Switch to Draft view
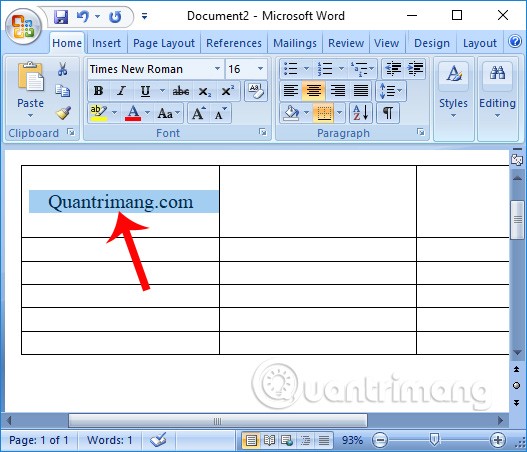Viewport: 527px width, 452px height. (x=324, y=440)
